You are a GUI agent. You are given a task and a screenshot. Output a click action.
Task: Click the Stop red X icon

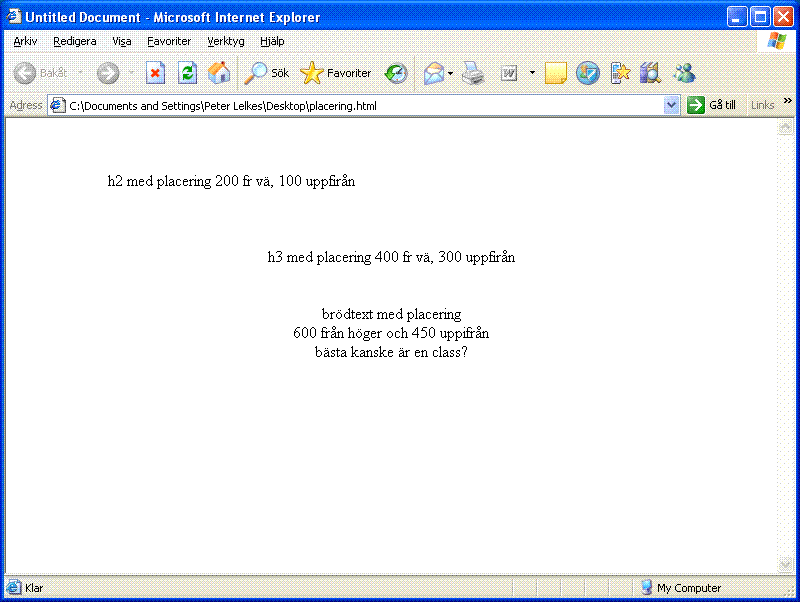(155, 73)
